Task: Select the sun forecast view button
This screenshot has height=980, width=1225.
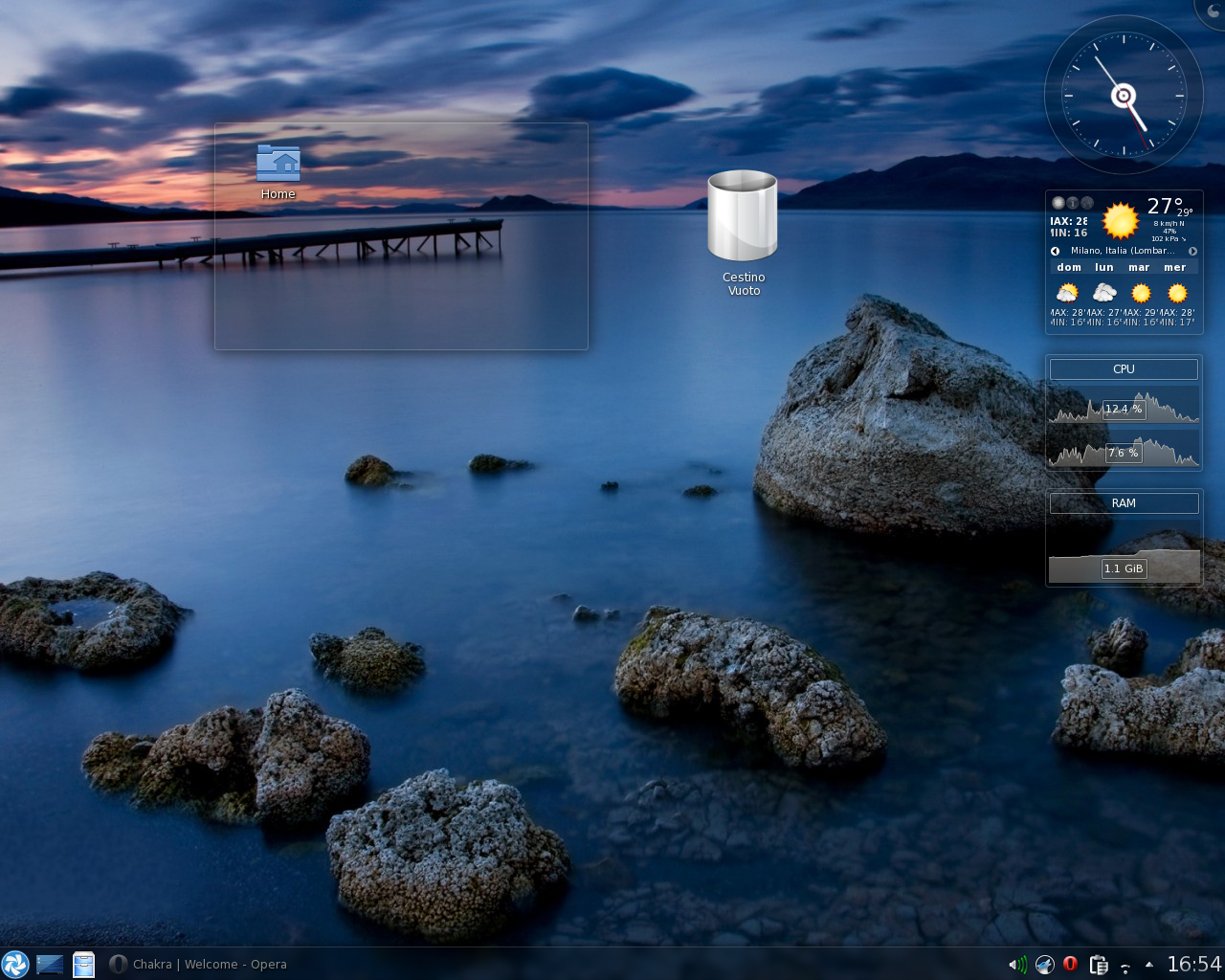Action: 1058,203
